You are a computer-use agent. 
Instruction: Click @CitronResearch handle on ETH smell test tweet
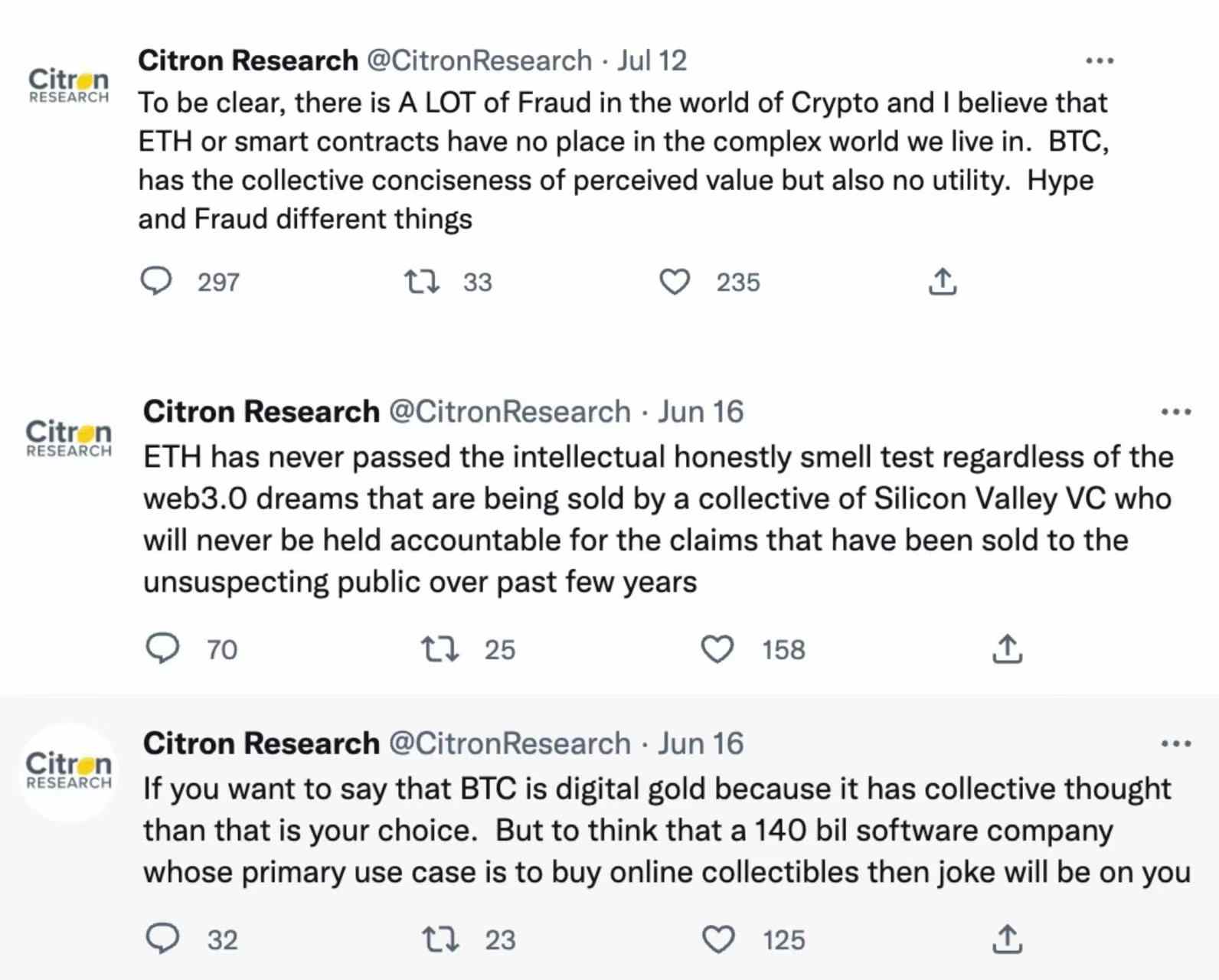click(509, 412)
